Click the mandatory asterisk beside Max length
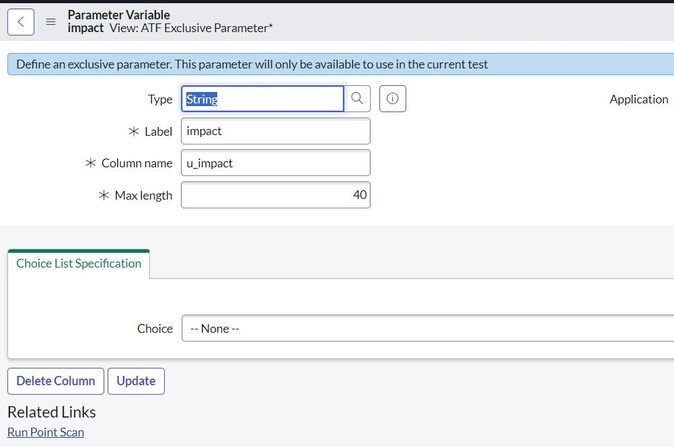 104,195
